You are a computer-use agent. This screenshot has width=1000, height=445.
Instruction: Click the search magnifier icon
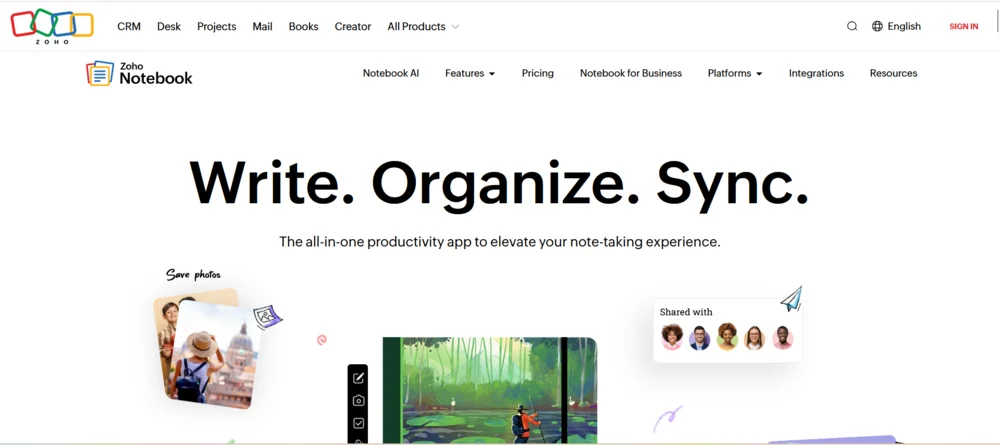(x=852, y=26)
